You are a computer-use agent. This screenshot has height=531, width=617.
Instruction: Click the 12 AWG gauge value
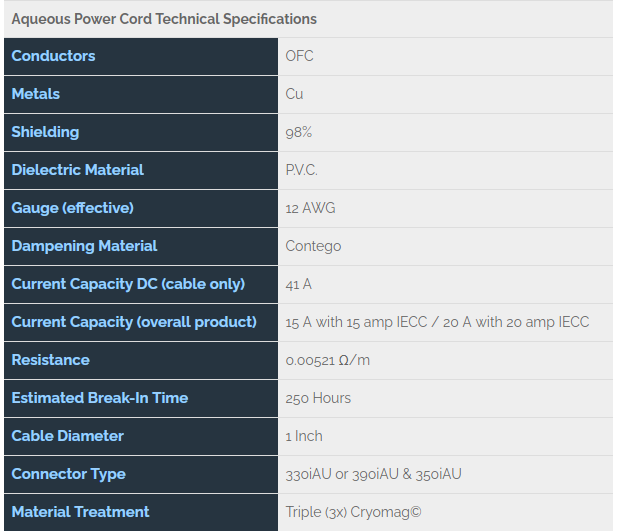pyautogui.click(x=310, y=208)
